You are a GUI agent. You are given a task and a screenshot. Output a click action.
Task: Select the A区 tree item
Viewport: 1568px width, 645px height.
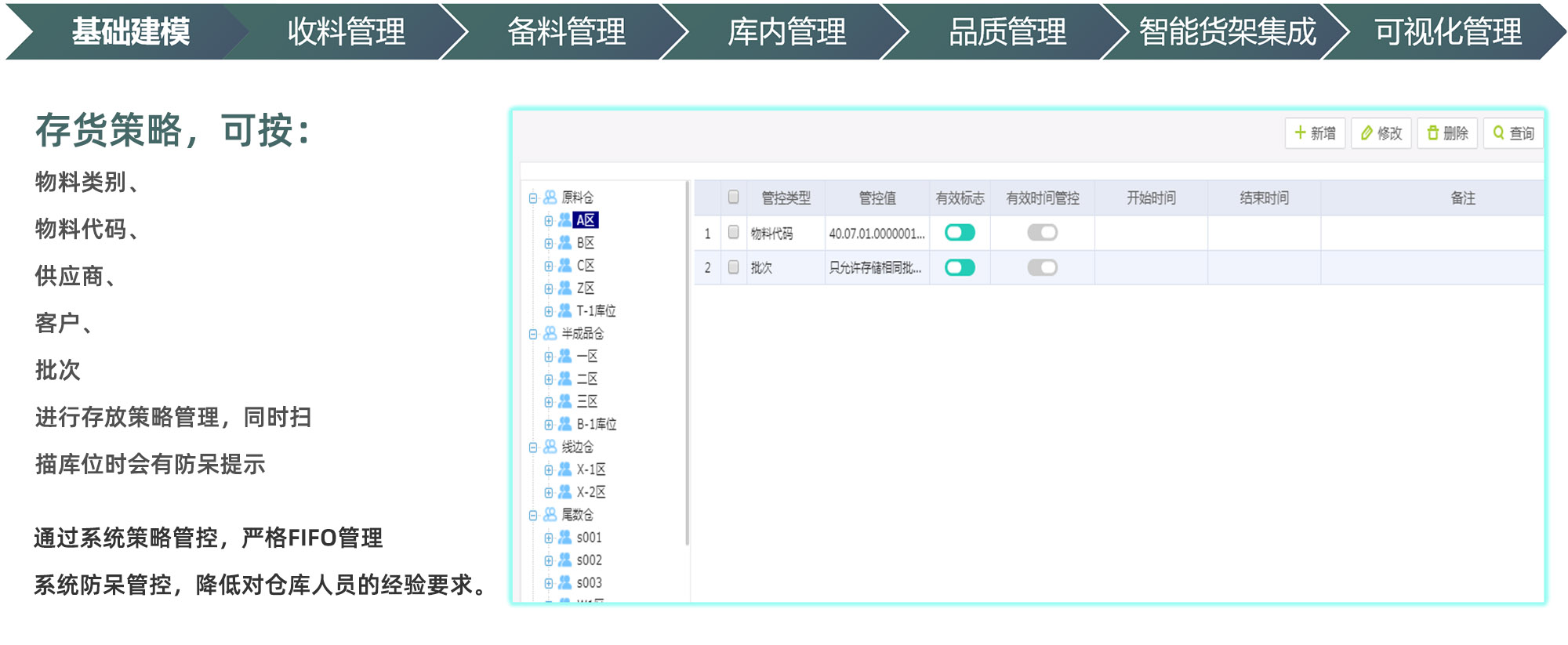click(x=586, y=220)
